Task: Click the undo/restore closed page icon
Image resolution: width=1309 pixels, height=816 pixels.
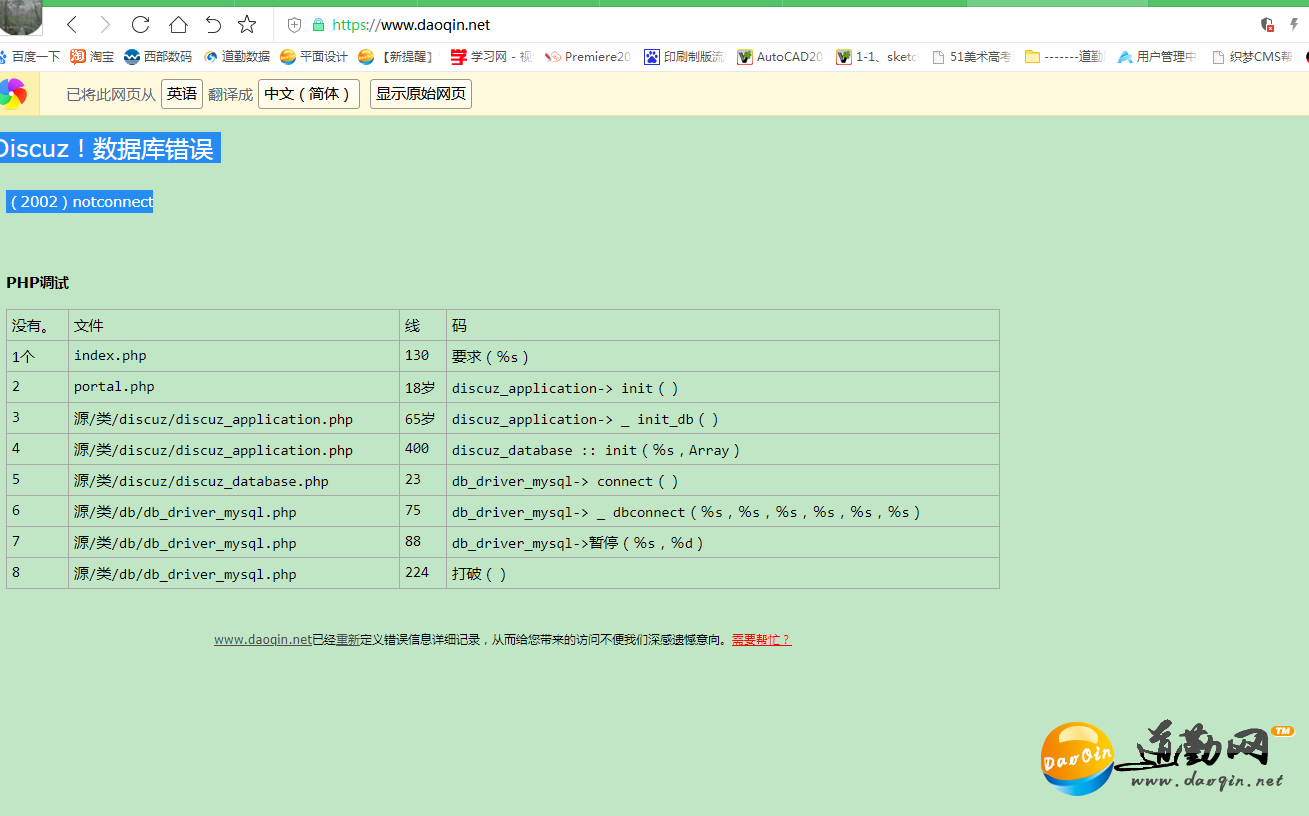Action: coord(213,25)
